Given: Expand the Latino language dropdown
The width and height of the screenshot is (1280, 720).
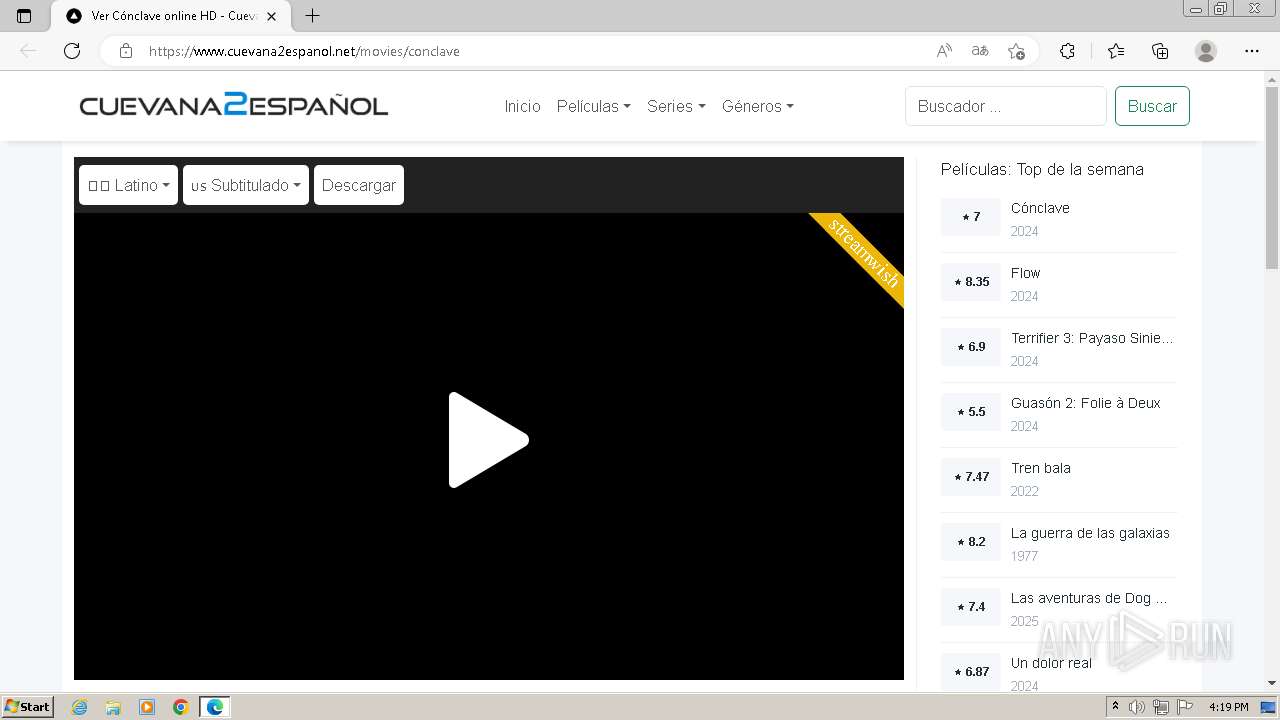Looking at the screenshot, I should [x=128, y=185].
